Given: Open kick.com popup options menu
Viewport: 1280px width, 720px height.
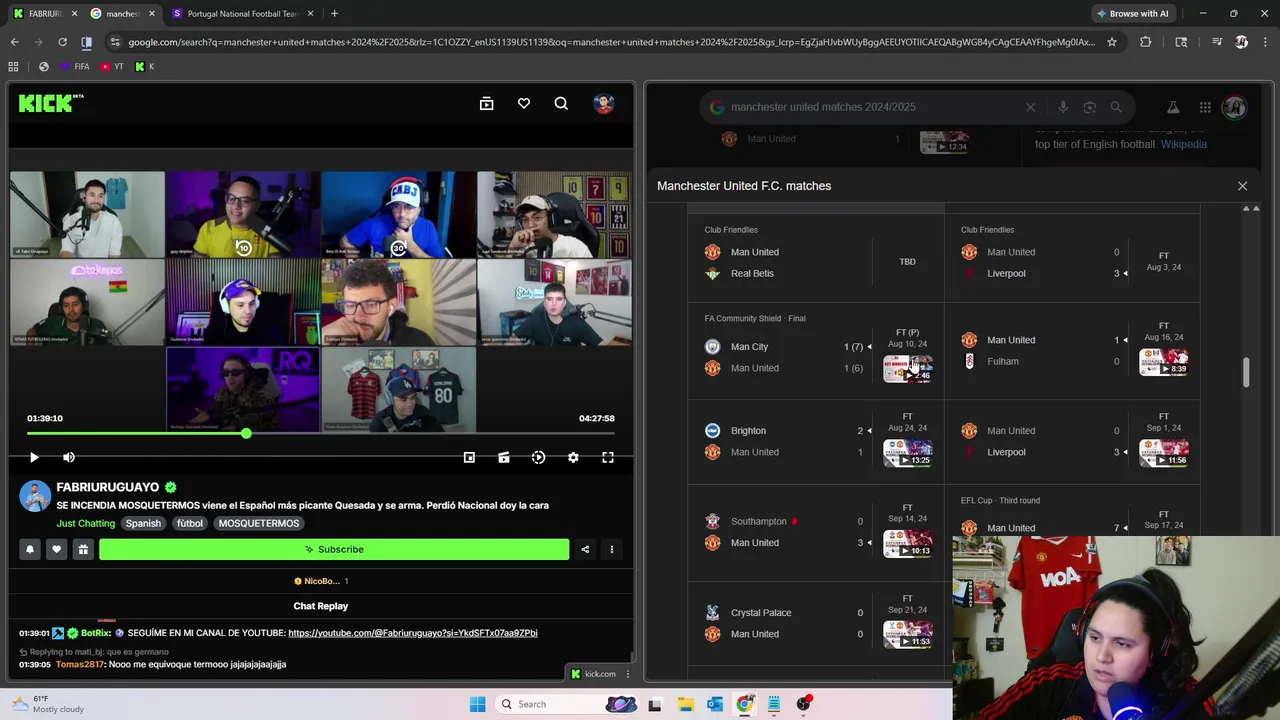Looking at the screenshot, I should click(628, 674).
